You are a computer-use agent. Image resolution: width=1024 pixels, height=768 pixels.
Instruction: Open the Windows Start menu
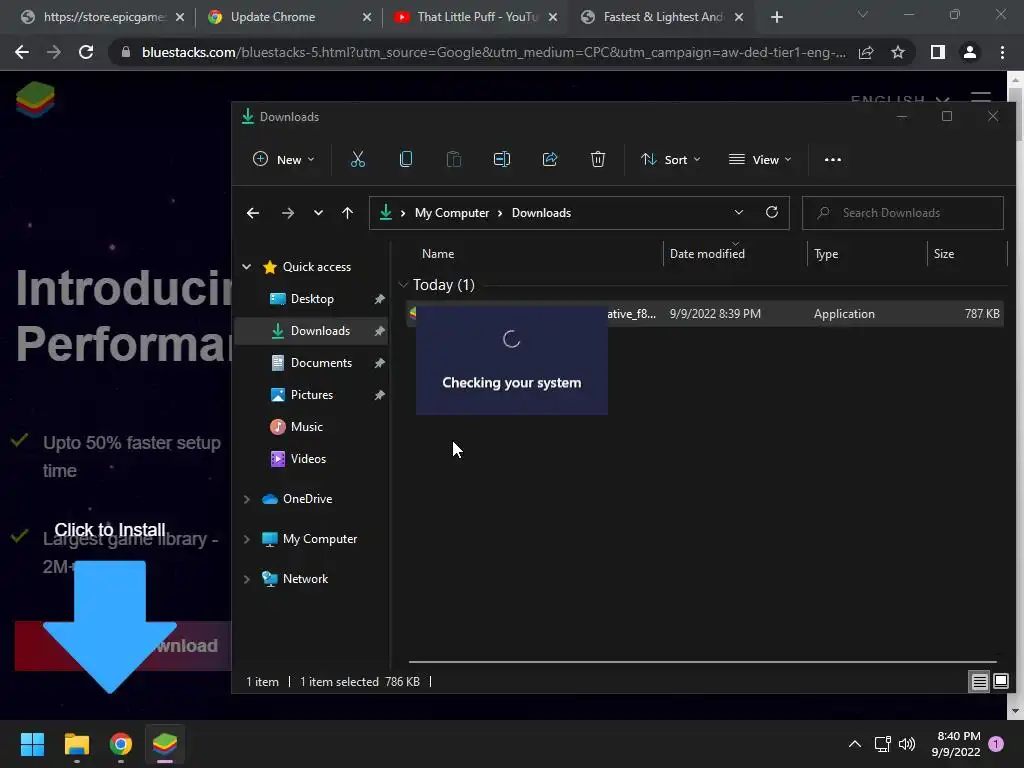(32, 744)
